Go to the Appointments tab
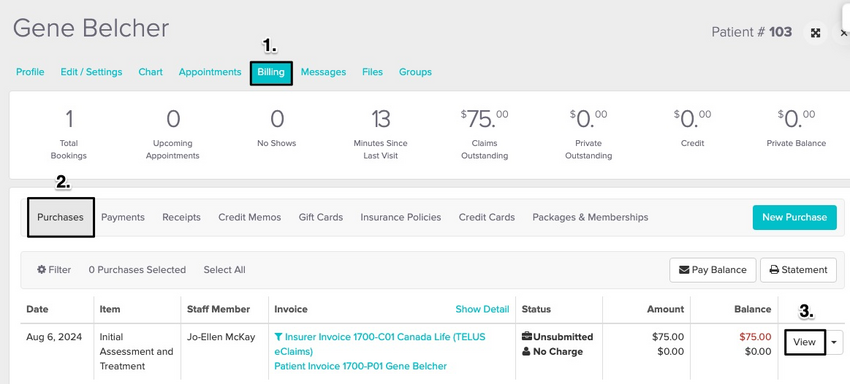This screenshot has width=850, height=384. (x=210, y=72)
